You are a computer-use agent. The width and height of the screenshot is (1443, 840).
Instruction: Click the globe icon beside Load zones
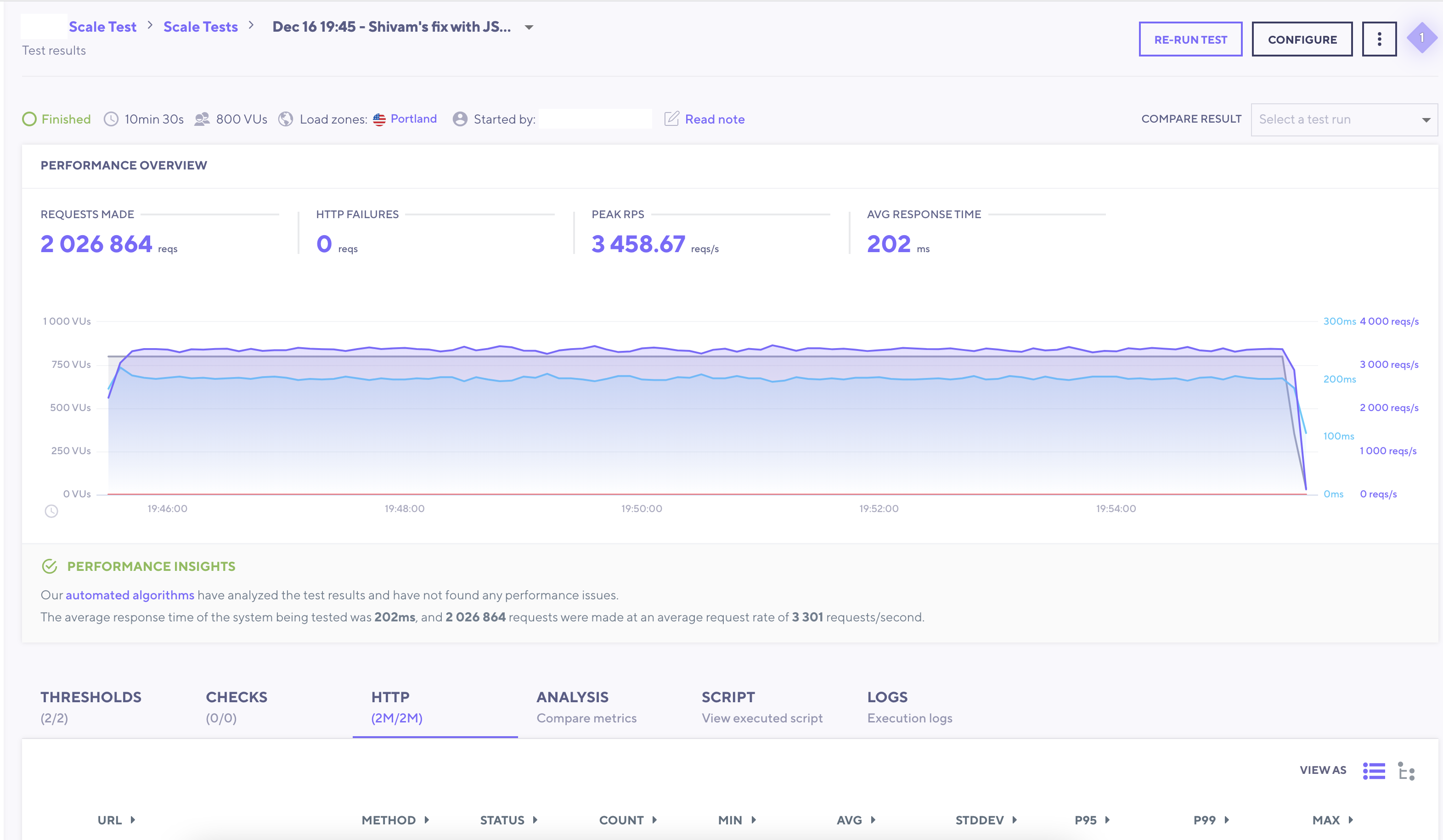point(285,119)
